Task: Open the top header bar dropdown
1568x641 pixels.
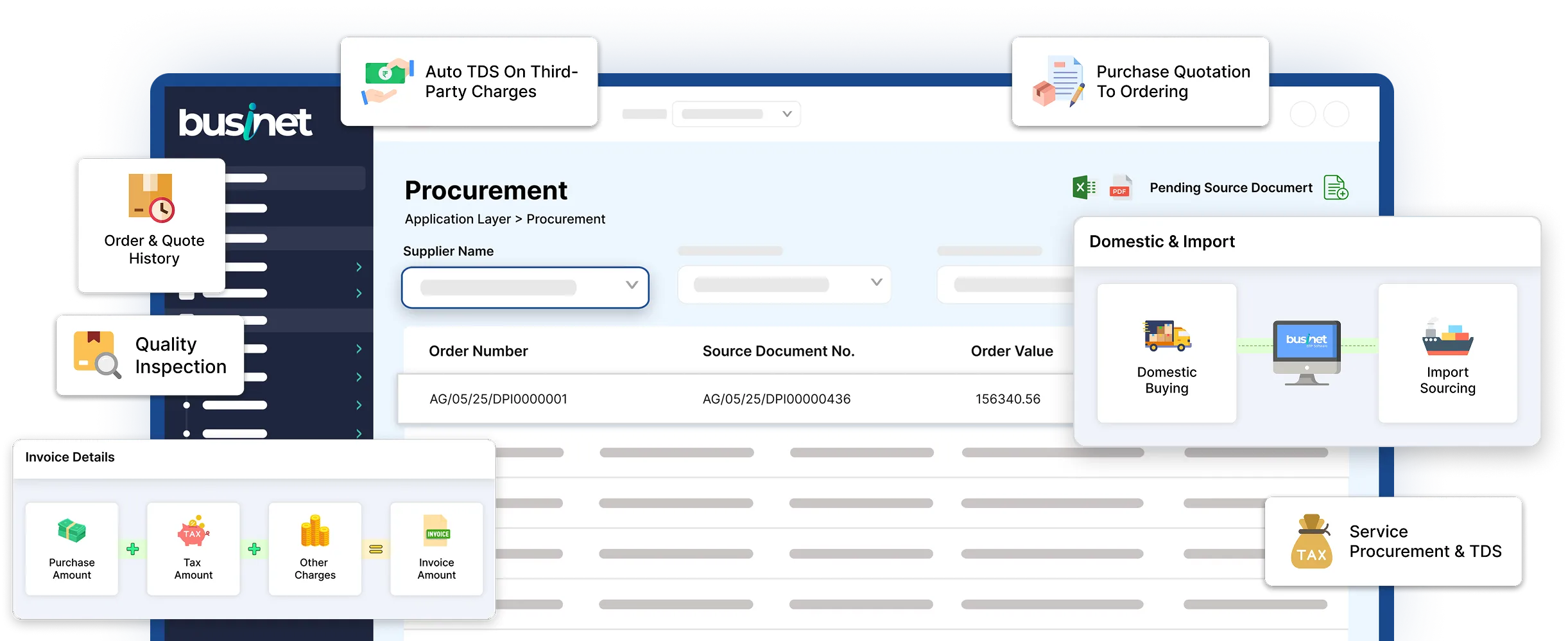Action: [x=736, y=114]
